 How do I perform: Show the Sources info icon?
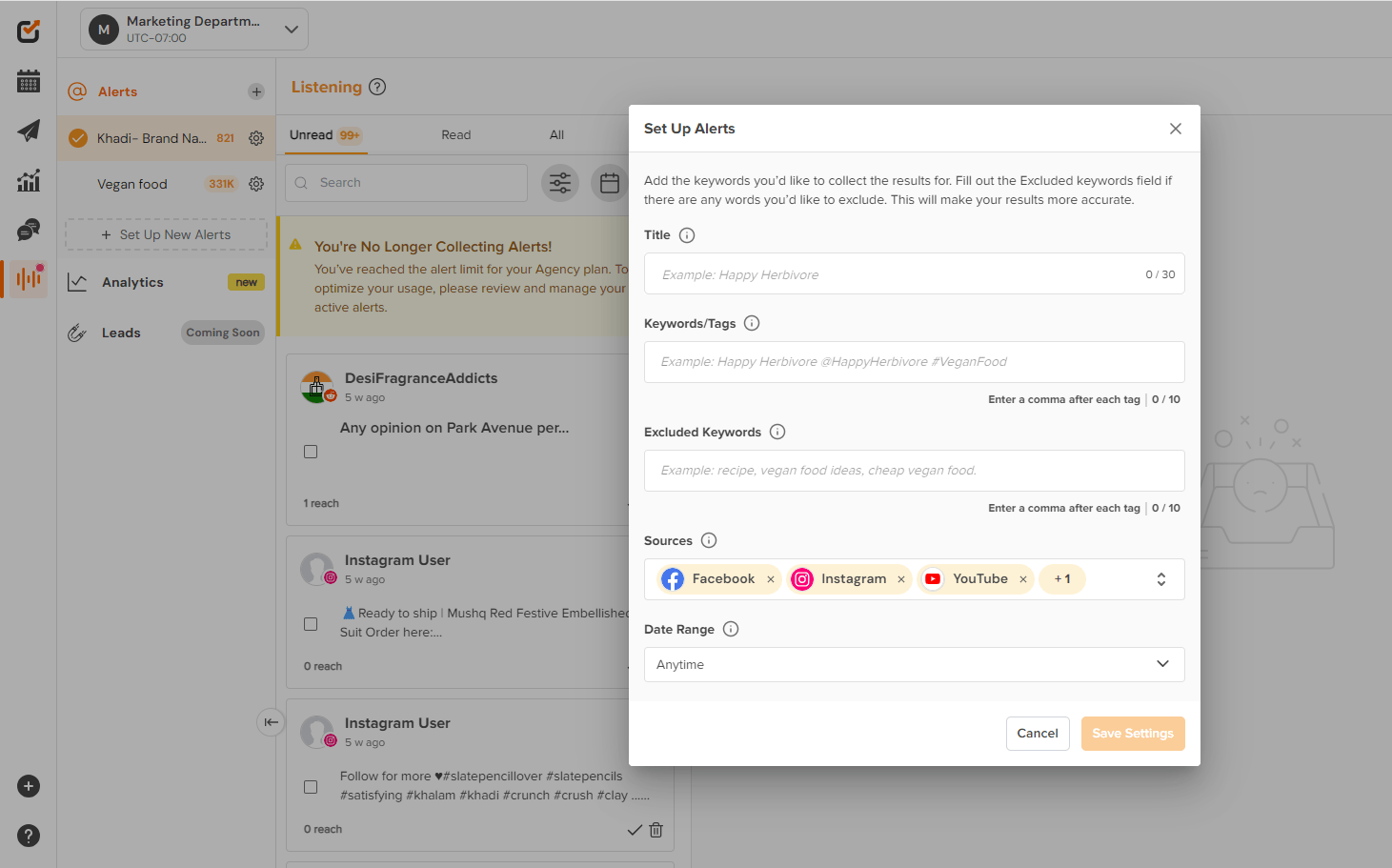709,540
